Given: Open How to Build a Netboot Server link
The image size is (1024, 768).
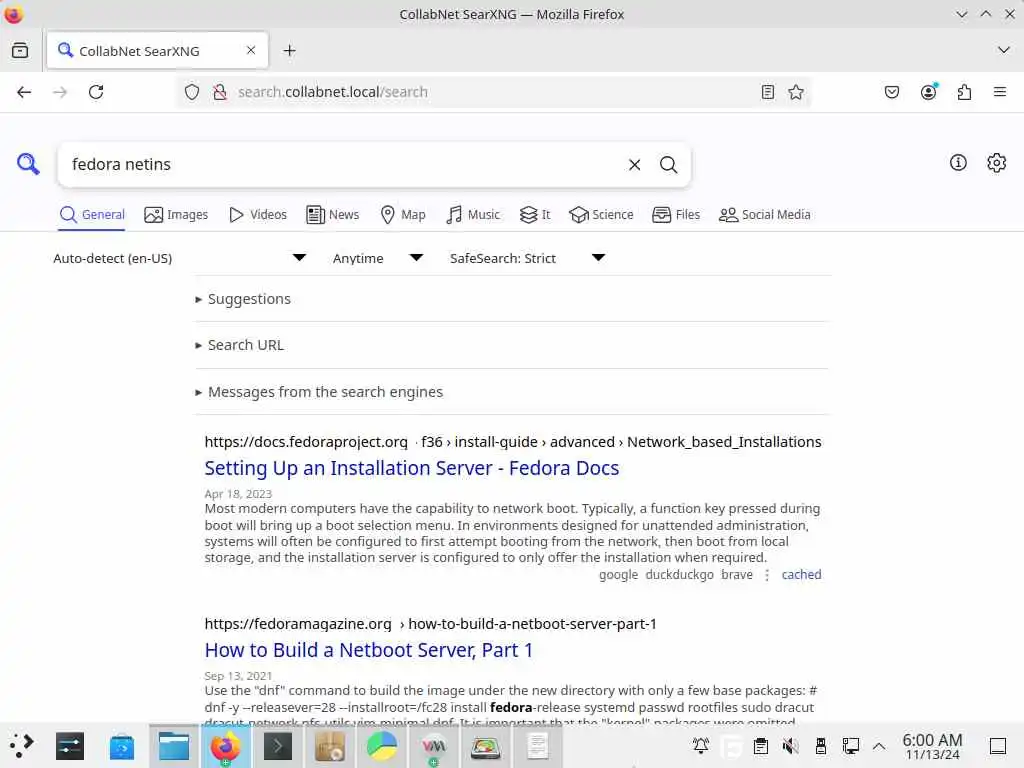Looking at the screenshot, I should (368, 650).
